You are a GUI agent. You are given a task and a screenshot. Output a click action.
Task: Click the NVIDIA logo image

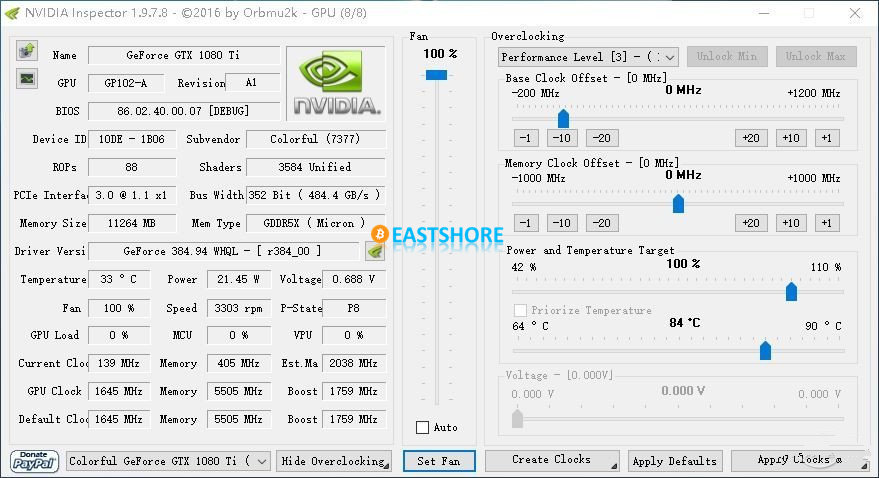pos(336,83)
